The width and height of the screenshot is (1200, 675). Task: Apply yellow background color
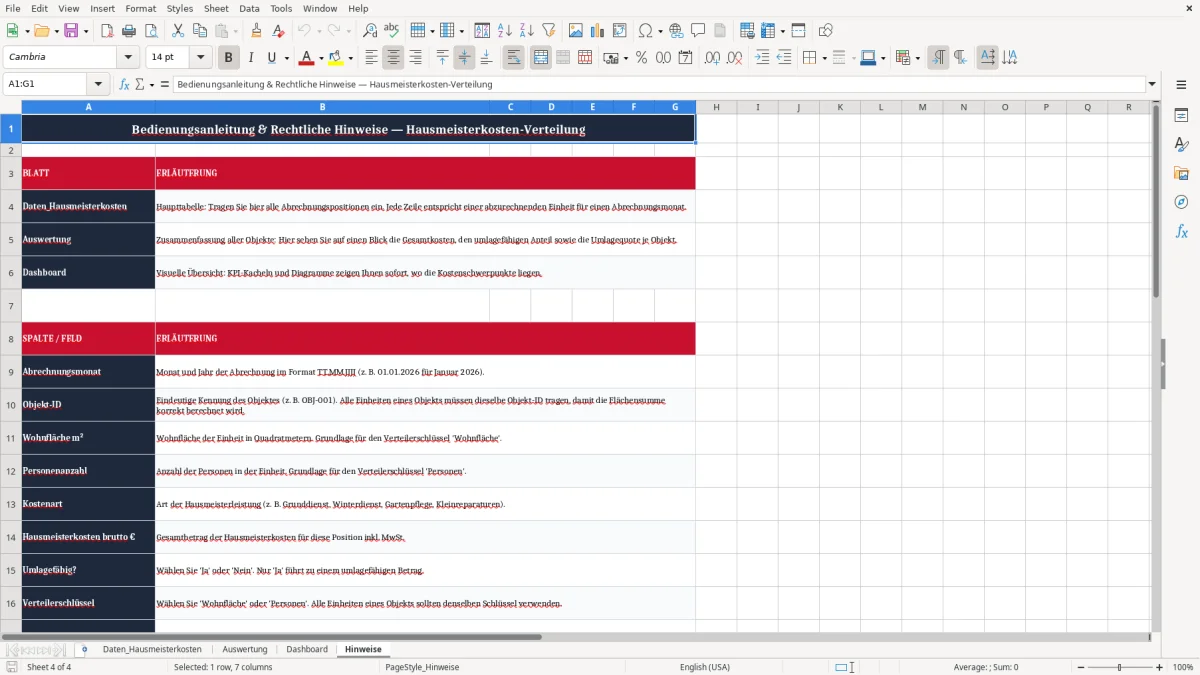coord(336,58)
